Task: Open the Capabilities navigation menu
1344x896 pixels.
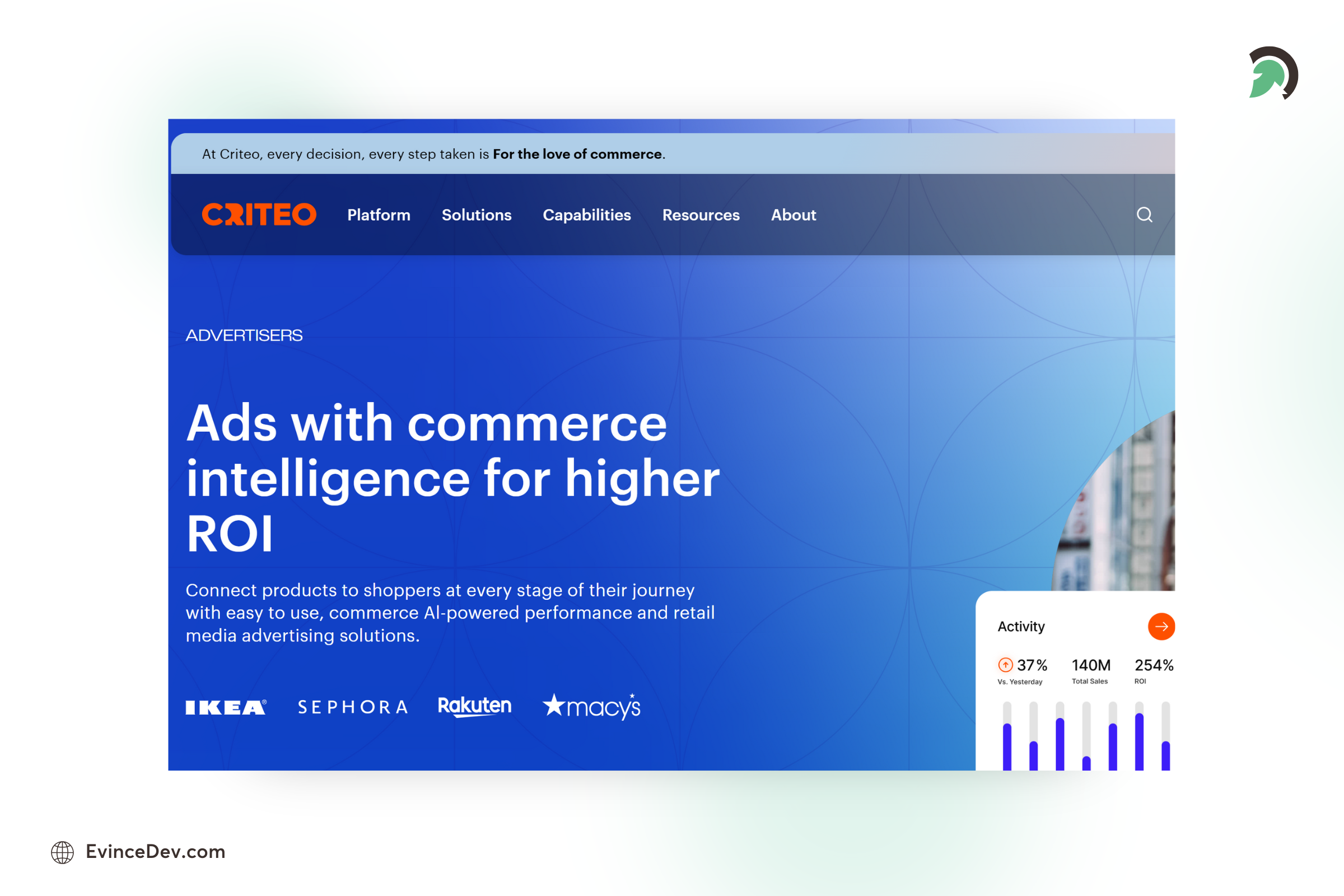Action: tap(587, 215)
